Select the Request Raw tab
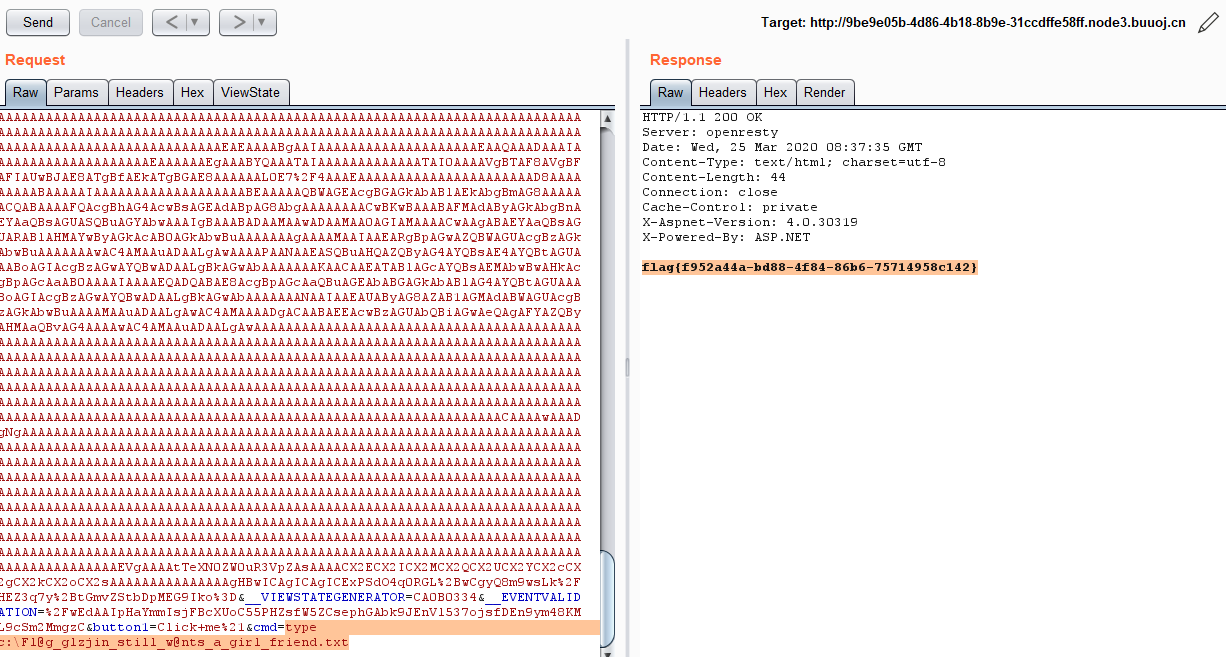Image resolution: width=1226 pixels, height=657 pixels. click(25, 92)
